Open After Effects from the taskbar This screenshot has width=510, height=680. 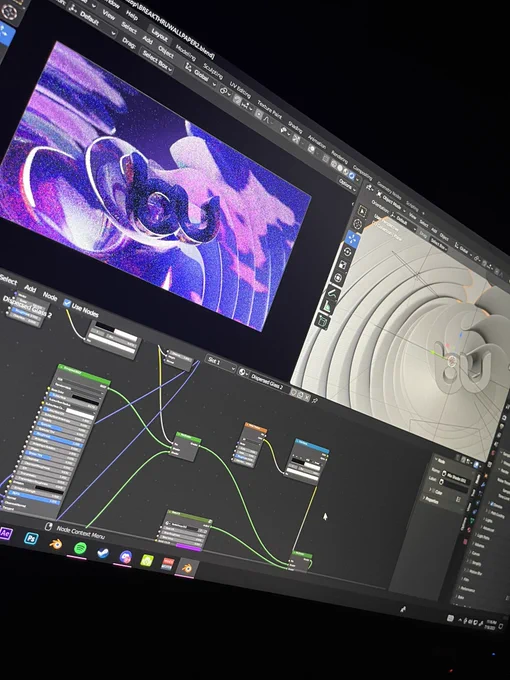pyautogui.click(x=5, y=533)
